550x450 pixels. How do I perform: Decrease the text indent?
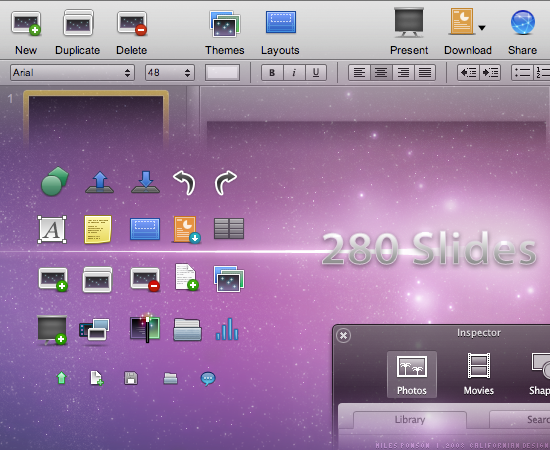(x=468, y=73)
